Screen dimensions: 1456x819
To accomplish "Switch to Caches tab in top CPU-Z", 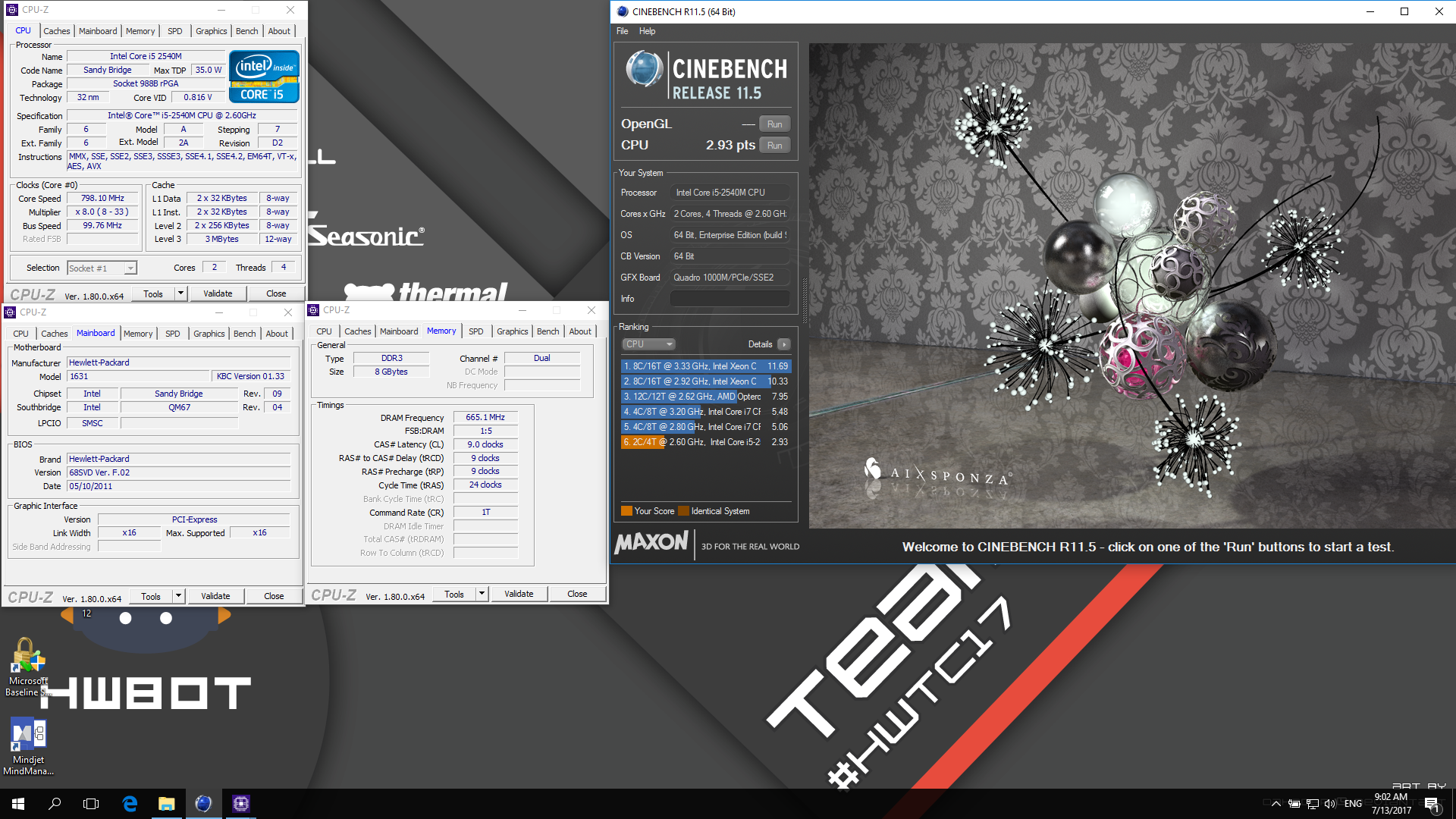I will point(57,31).
